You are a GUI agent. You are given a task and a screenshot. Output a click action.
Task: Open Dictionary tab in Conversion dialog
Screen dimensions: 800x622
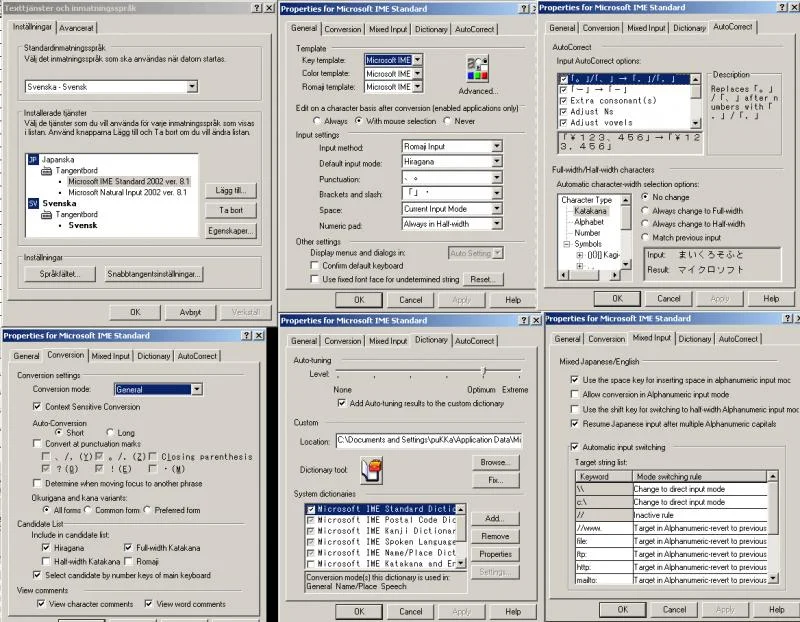[x=154, y=356]
